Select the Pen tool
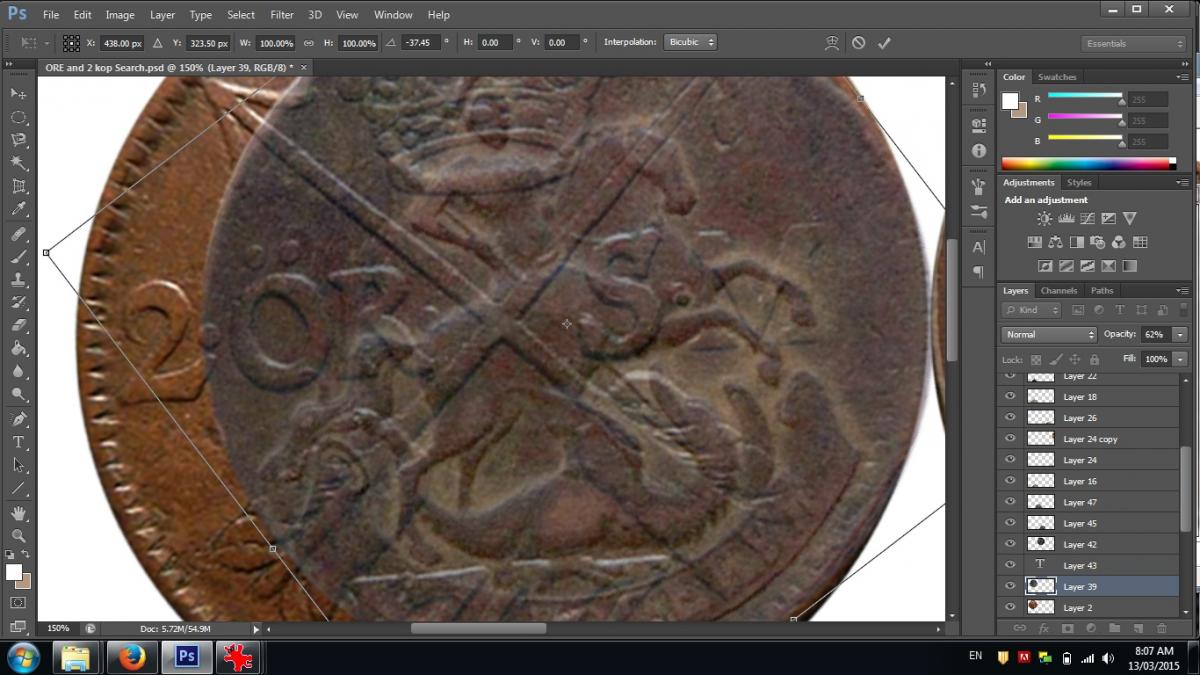The height and width of the screenshot is (675, 1200). coord(18,419)
